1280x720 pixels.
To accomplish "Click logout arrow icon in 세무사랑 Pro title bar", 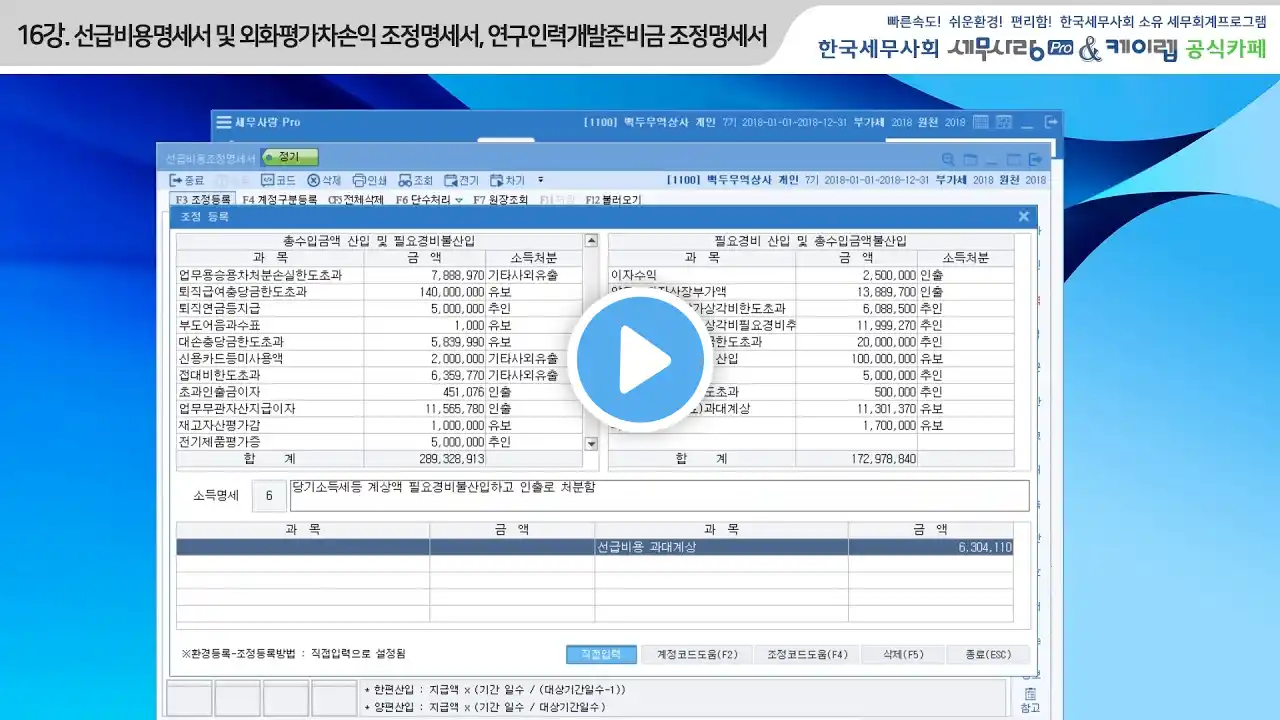I will [x=1050, y=122].
